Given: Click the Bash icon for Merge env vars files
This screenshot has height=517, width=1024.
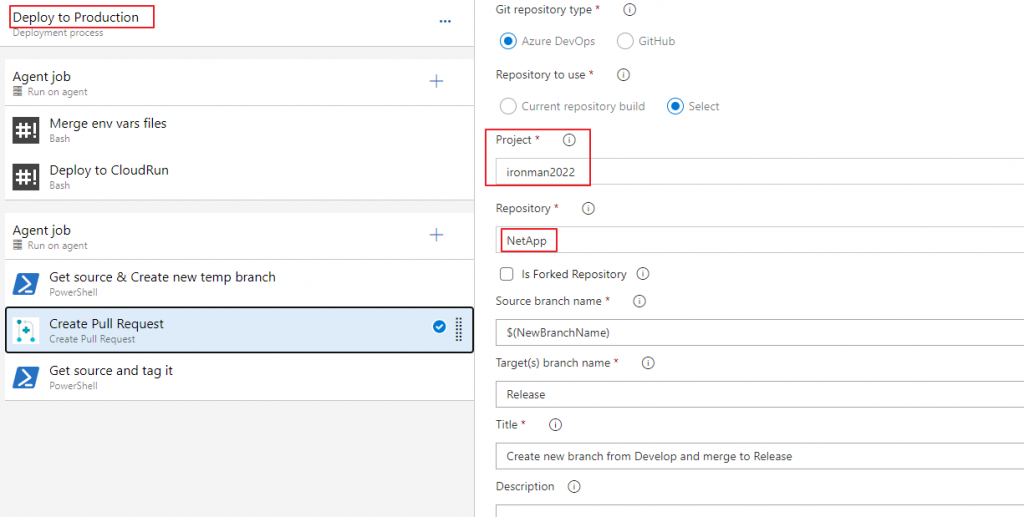Looking at the screenshot, I should coord(26,130).
